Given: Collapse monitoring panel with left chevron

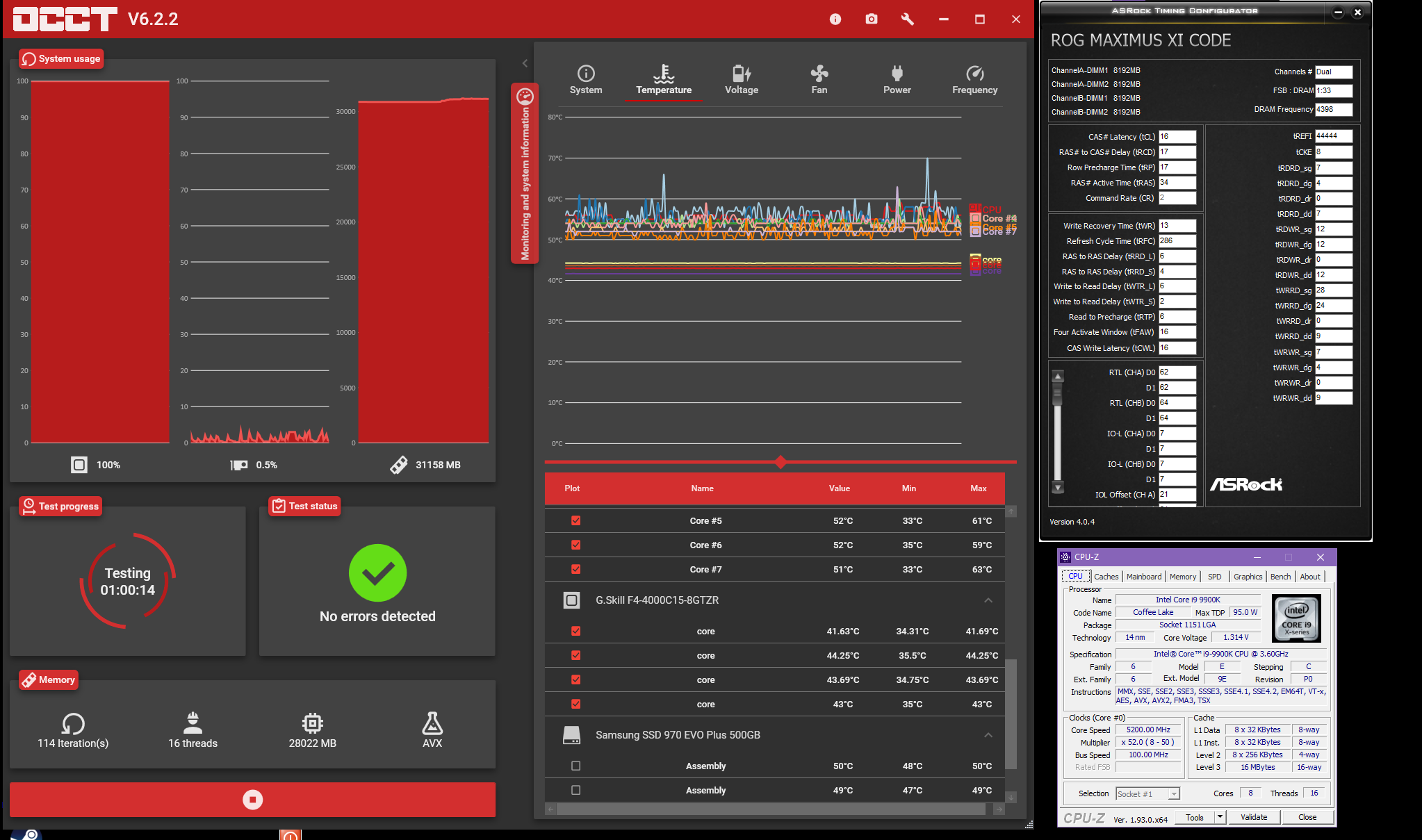Looking at the screenshot, I should (525, 63).
